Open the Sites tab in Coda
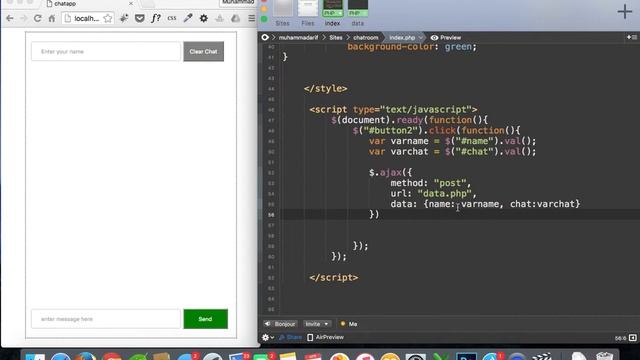The image size is (640, 360). tap(282, 12)
